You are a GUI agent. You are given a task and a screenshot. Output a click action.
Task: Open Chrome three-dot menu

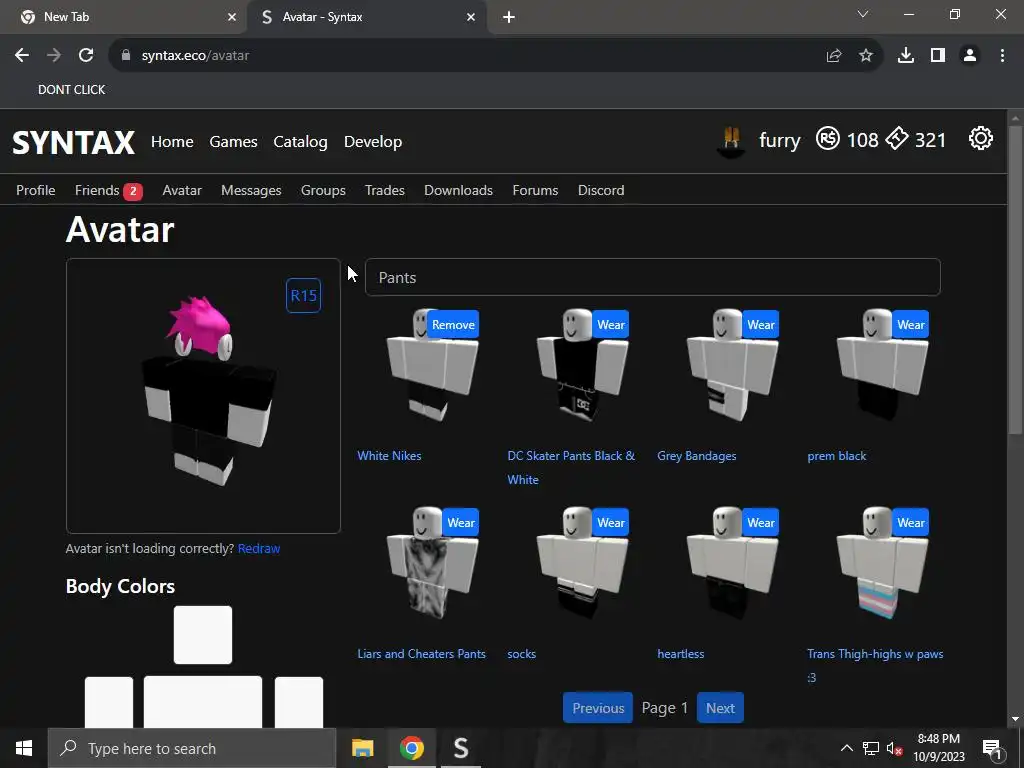pyautogui.click(x=1002, y=56)
